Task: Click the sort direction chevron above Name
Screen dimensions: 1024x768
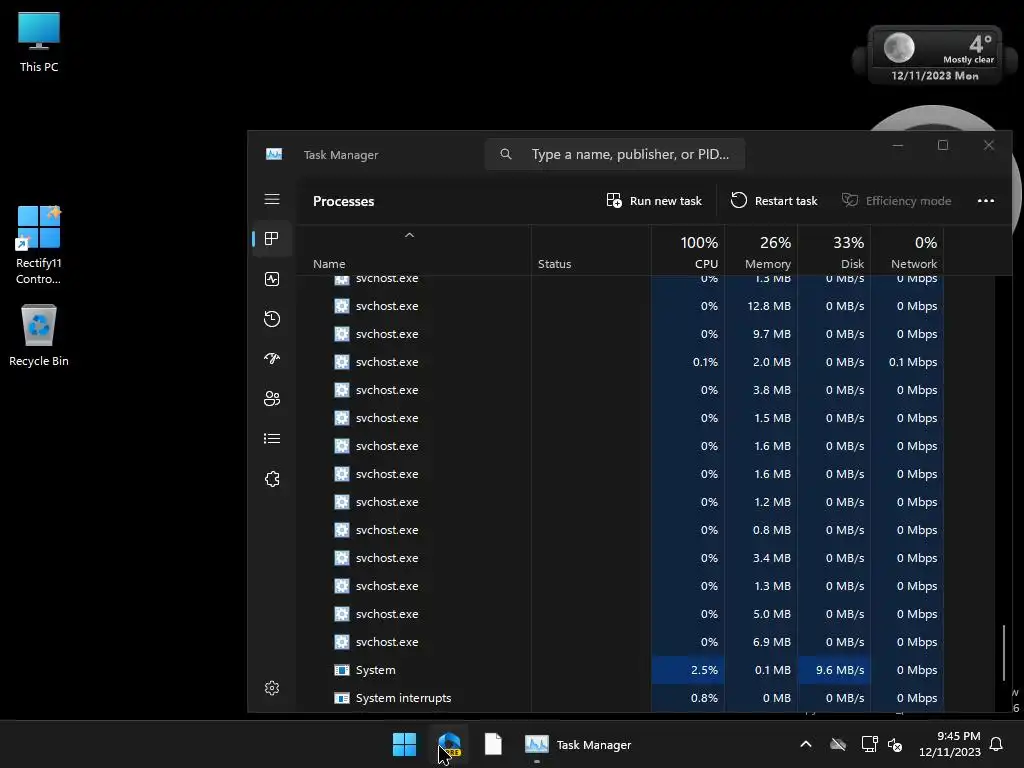Action: [409, 235]
